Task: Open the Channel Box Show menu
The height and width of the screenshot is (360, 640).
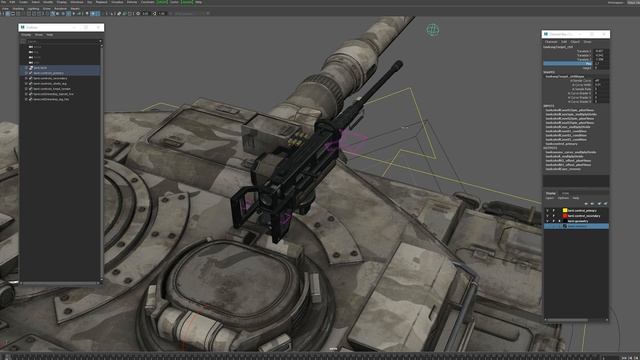Action: click(587, 42)
